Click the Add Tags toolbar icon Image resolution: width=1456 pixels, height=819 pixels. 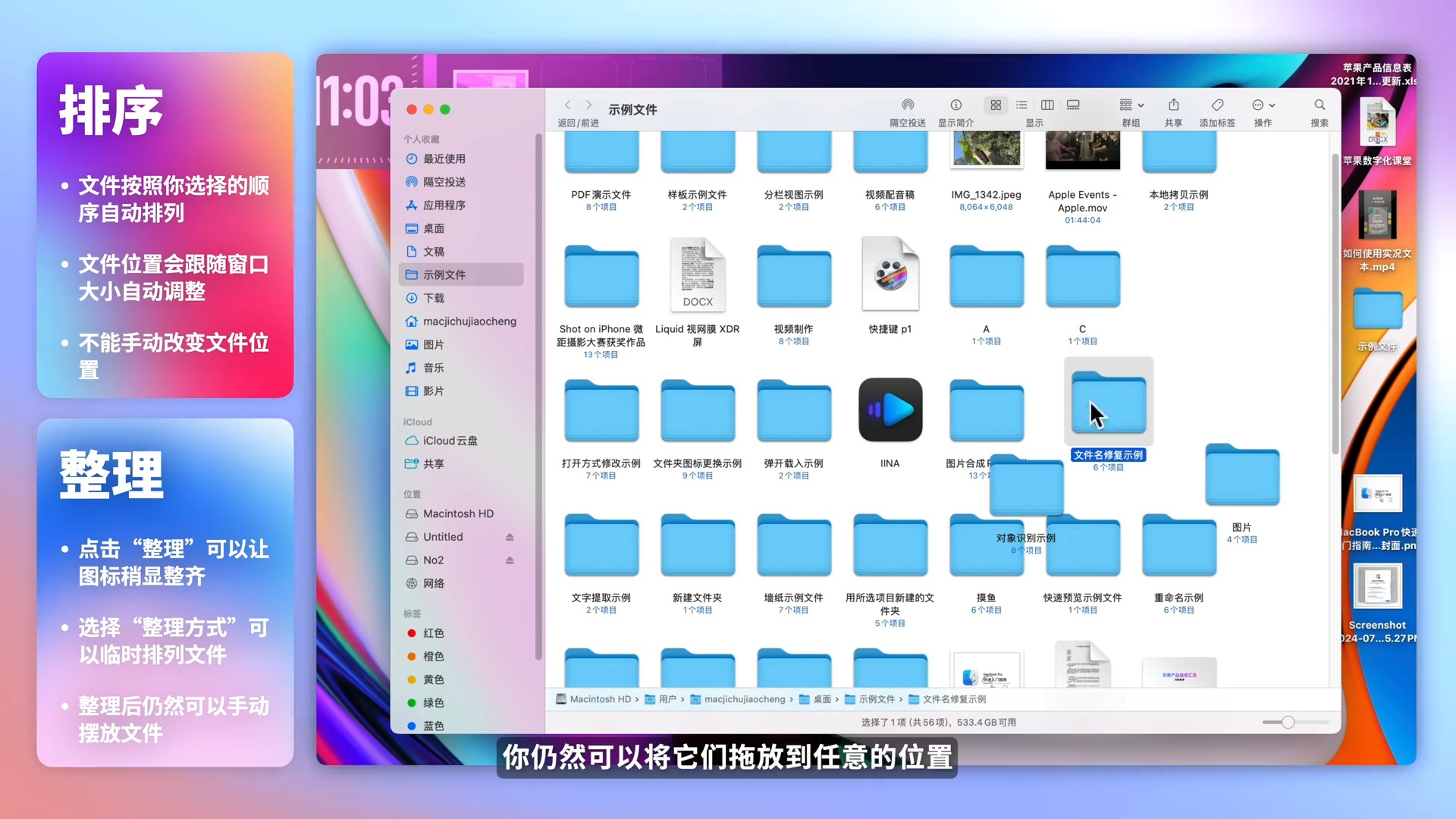click(1217, 105)
